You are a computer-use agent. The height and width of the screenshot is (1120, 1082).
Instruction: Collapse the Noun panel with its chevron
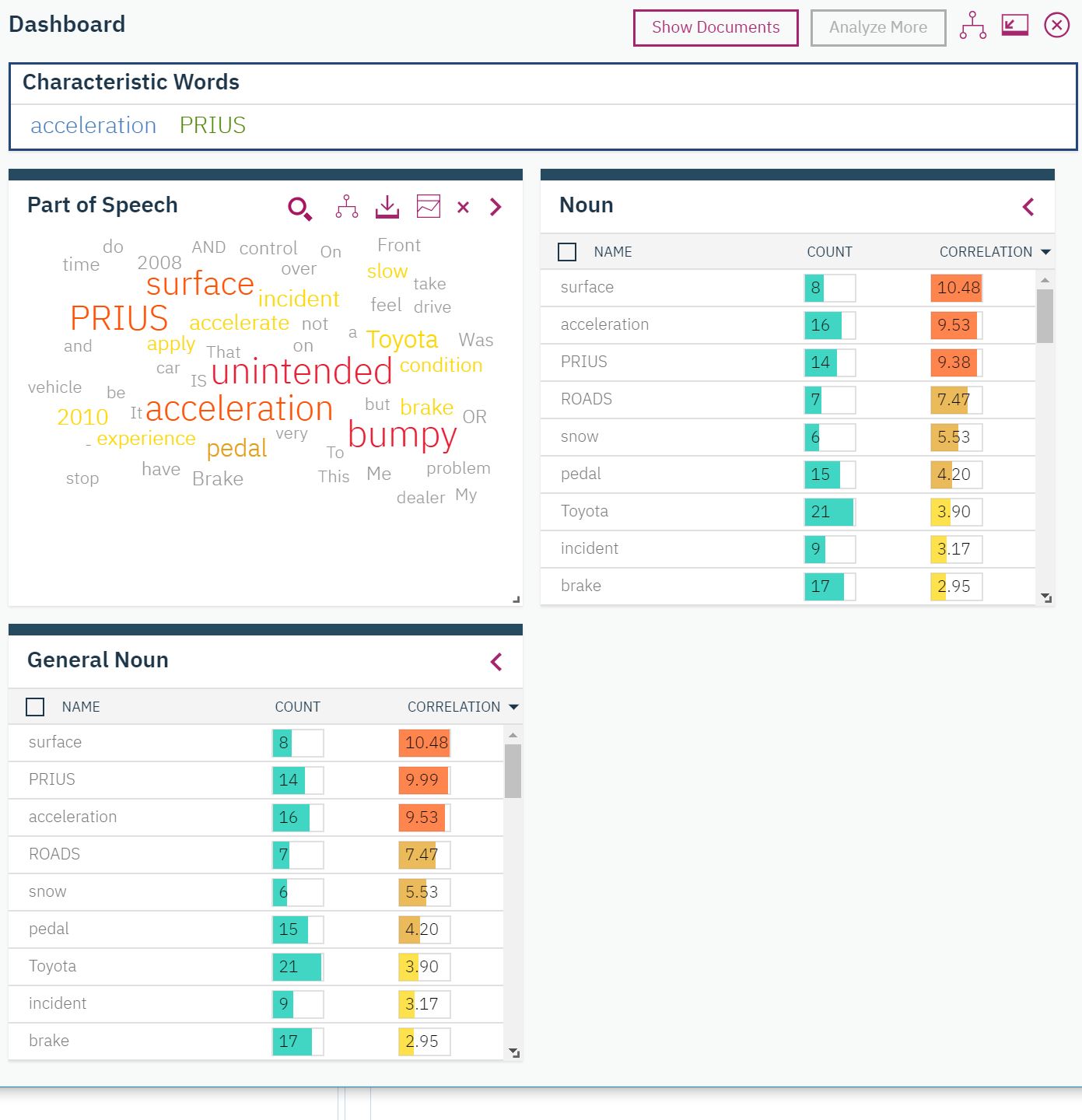(x=1028, y=208)
